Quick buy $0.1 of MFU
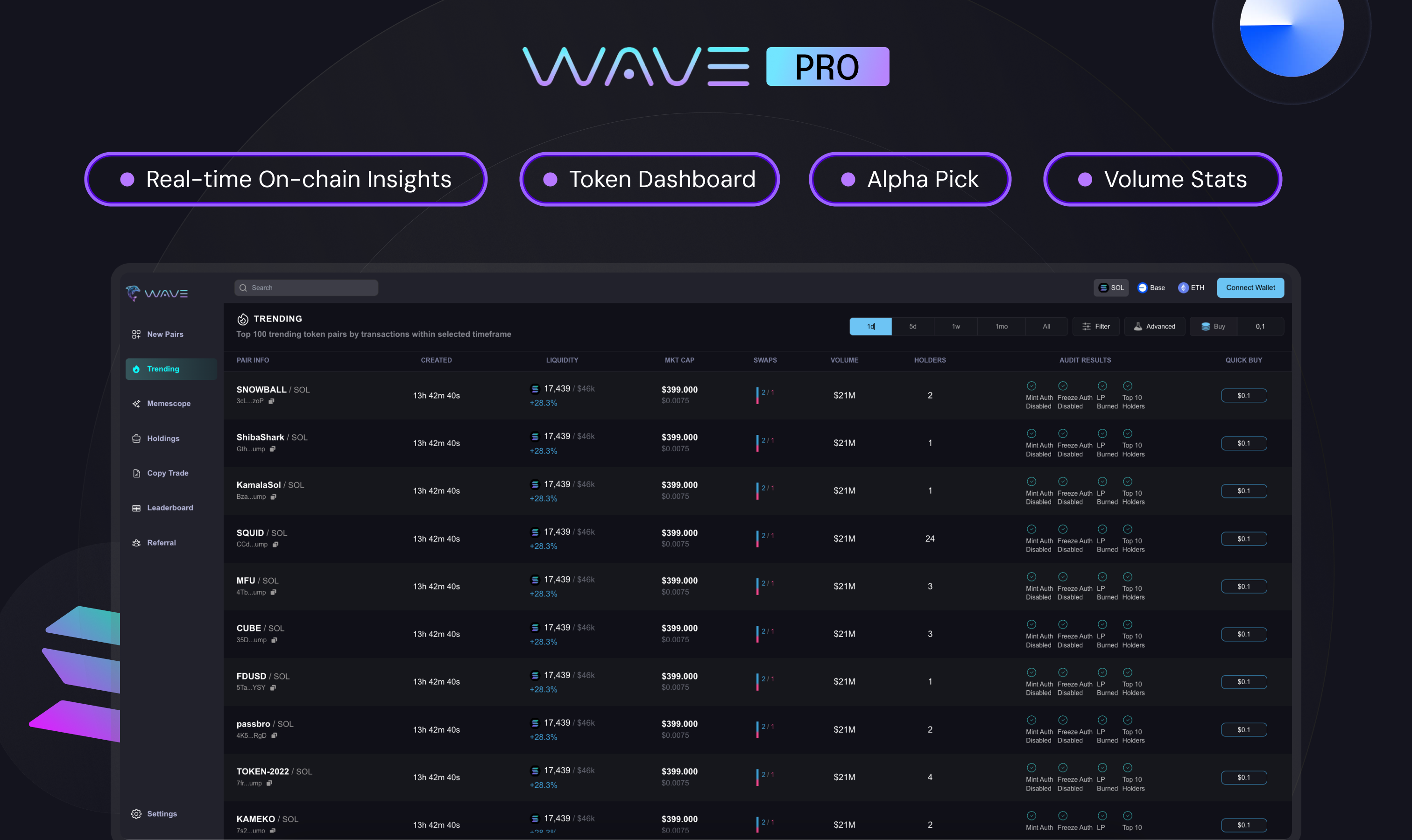Screen dimensions: 1412x840 pos(1244,587)
